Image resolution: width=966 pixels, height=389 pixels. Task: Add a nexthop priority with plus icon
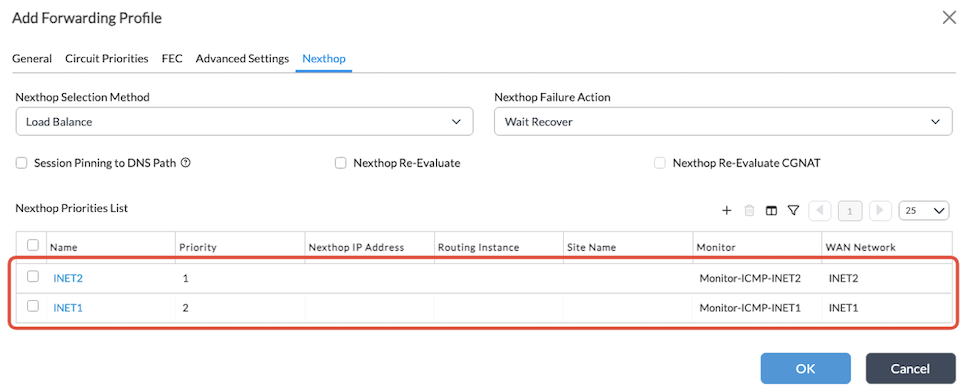click(x=726, y=210)
